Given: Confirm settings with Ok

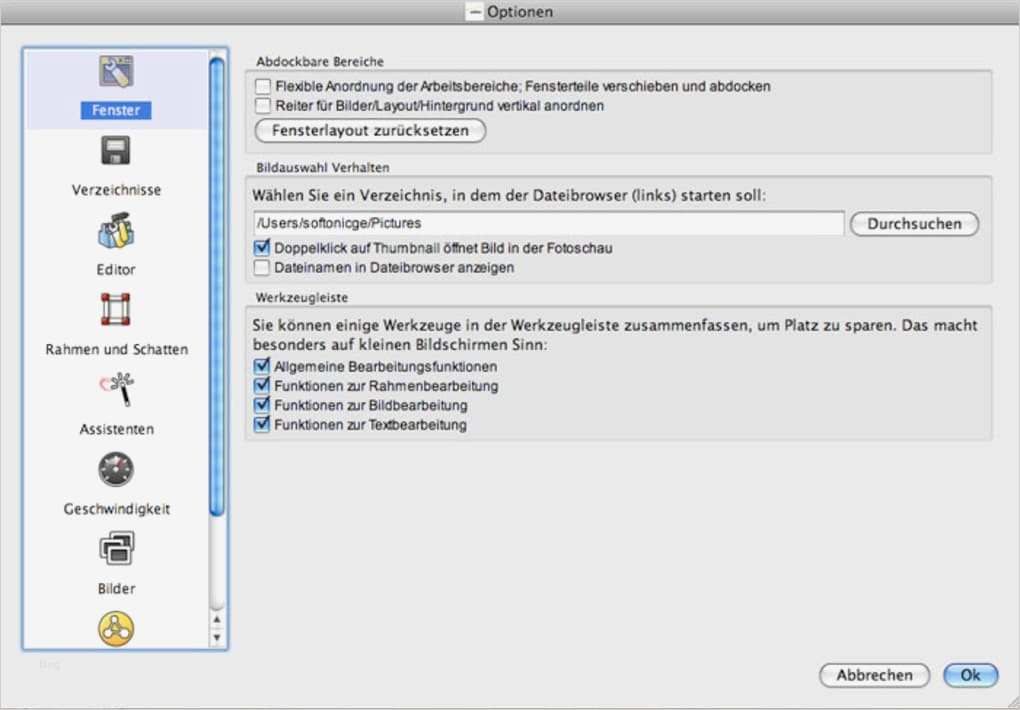Looking at the screenshot, I should [x=969, y=675].
